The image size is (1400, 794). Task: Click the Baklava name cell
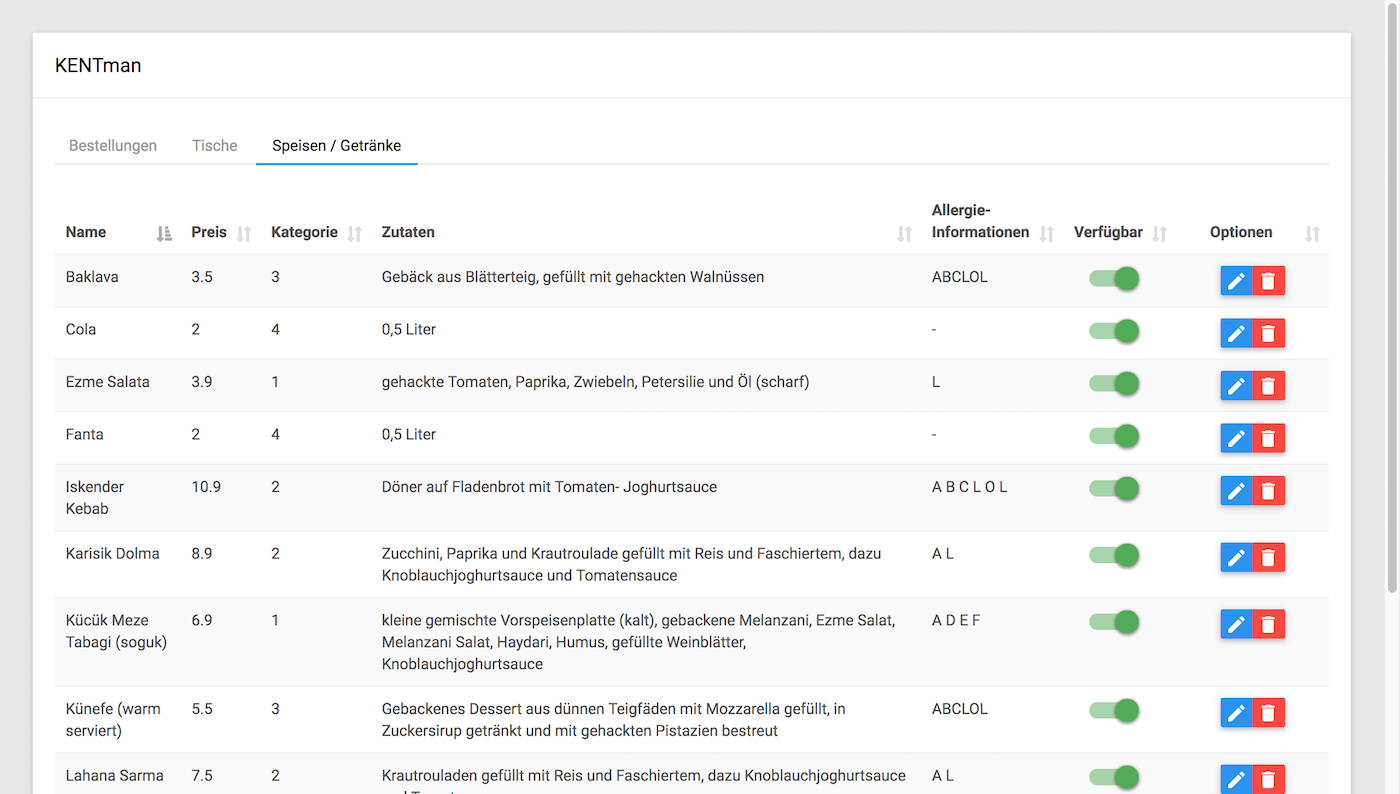(92, 277)
